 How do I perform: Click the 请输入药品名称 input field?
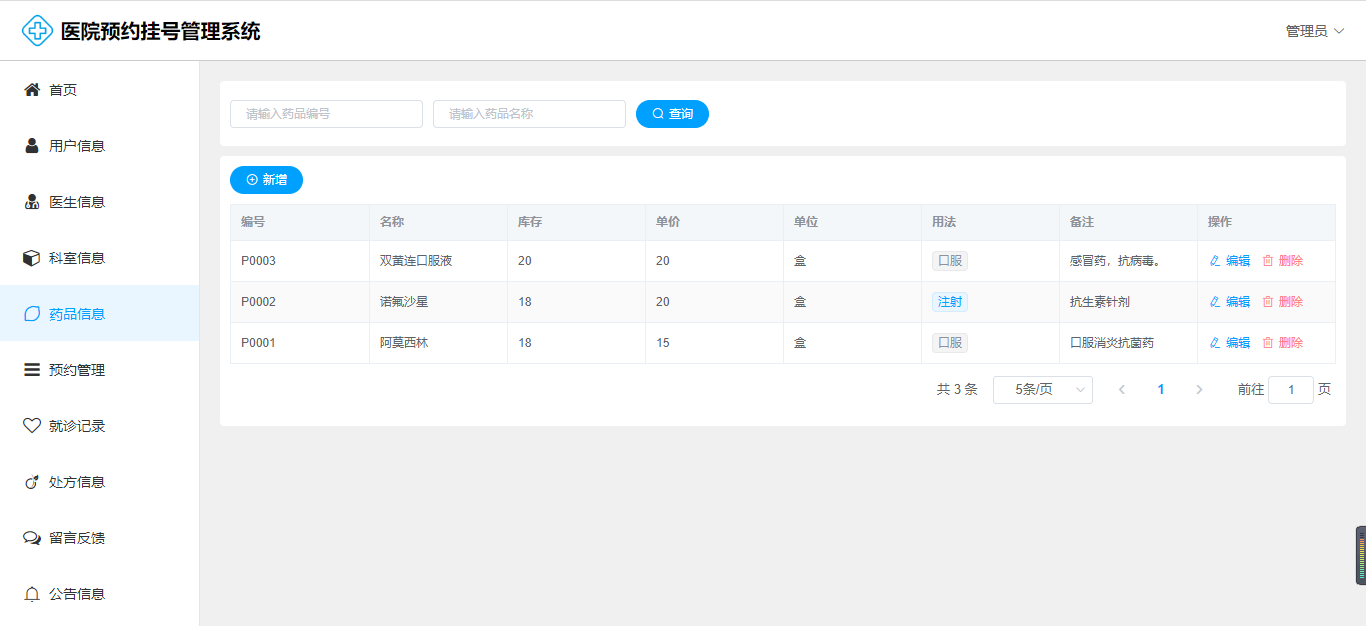pos(529,114)
